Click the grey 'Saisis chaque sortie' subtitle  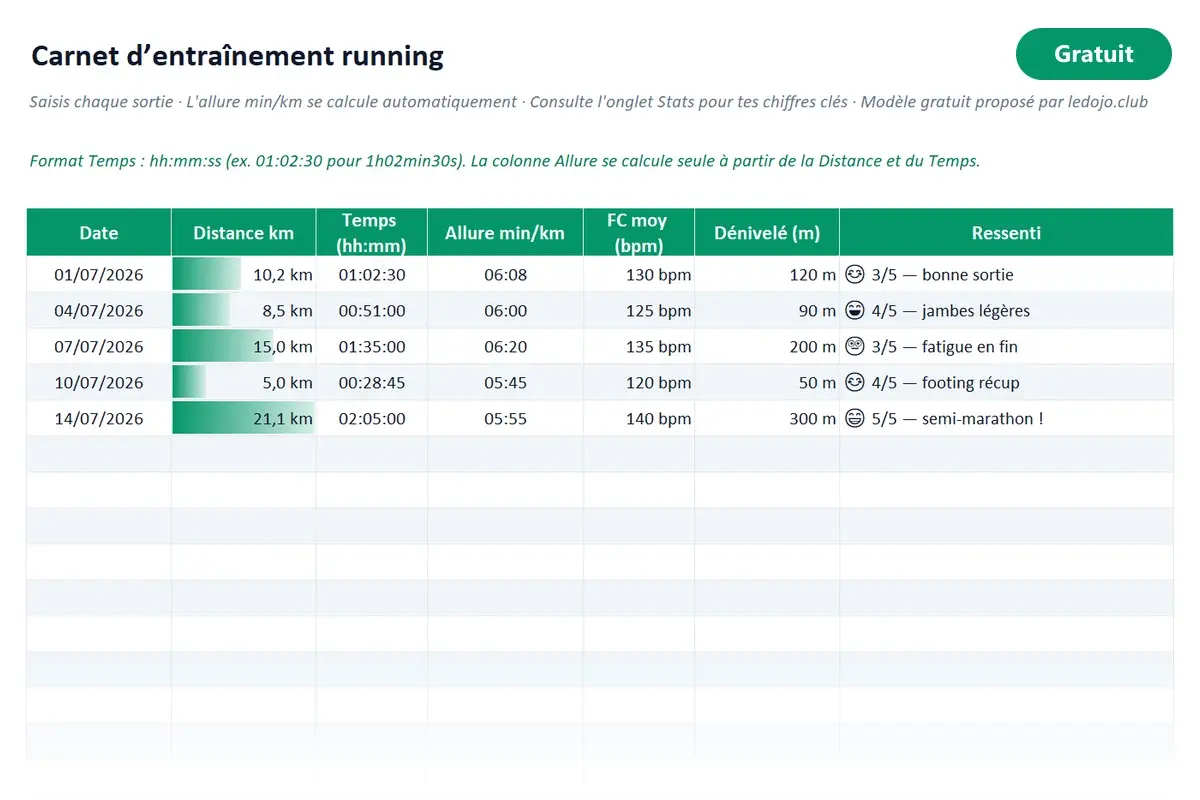[589, 102]
